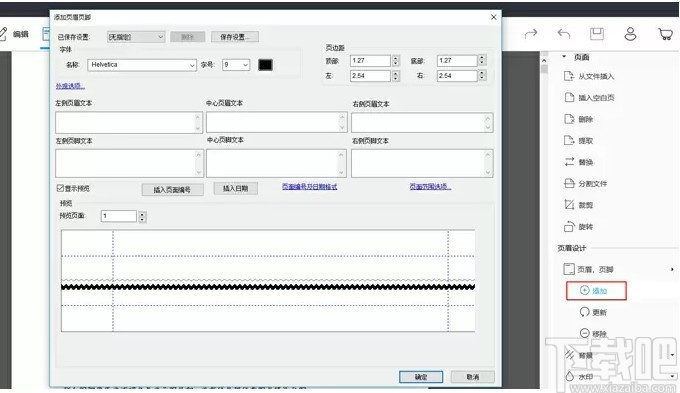
Task: Click the 右侧页眉文本 text box
Action: [422, 123]
